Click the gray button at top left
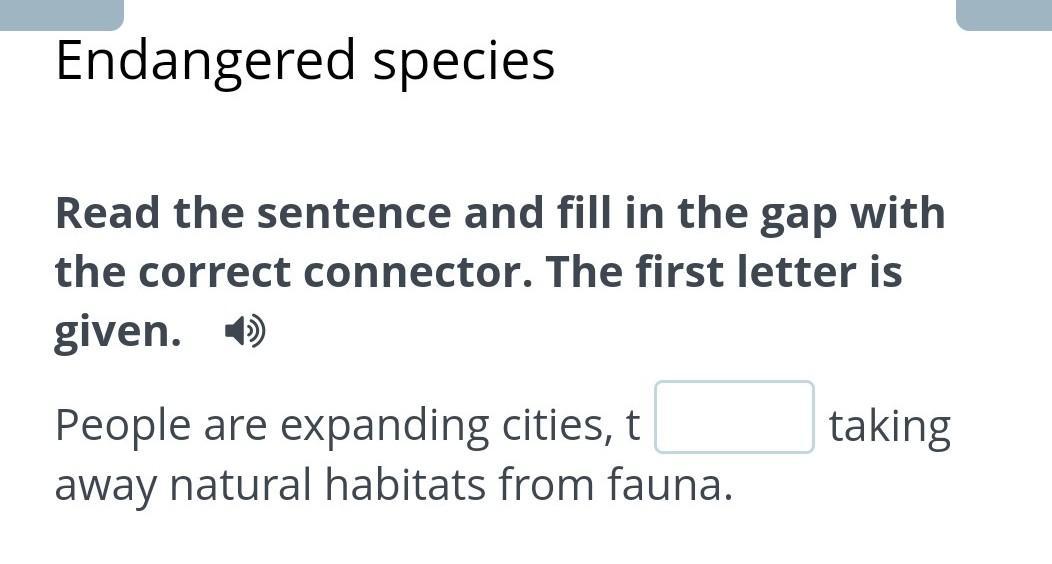The width and height of the screenshot is (1052, 564). [61, 14]
